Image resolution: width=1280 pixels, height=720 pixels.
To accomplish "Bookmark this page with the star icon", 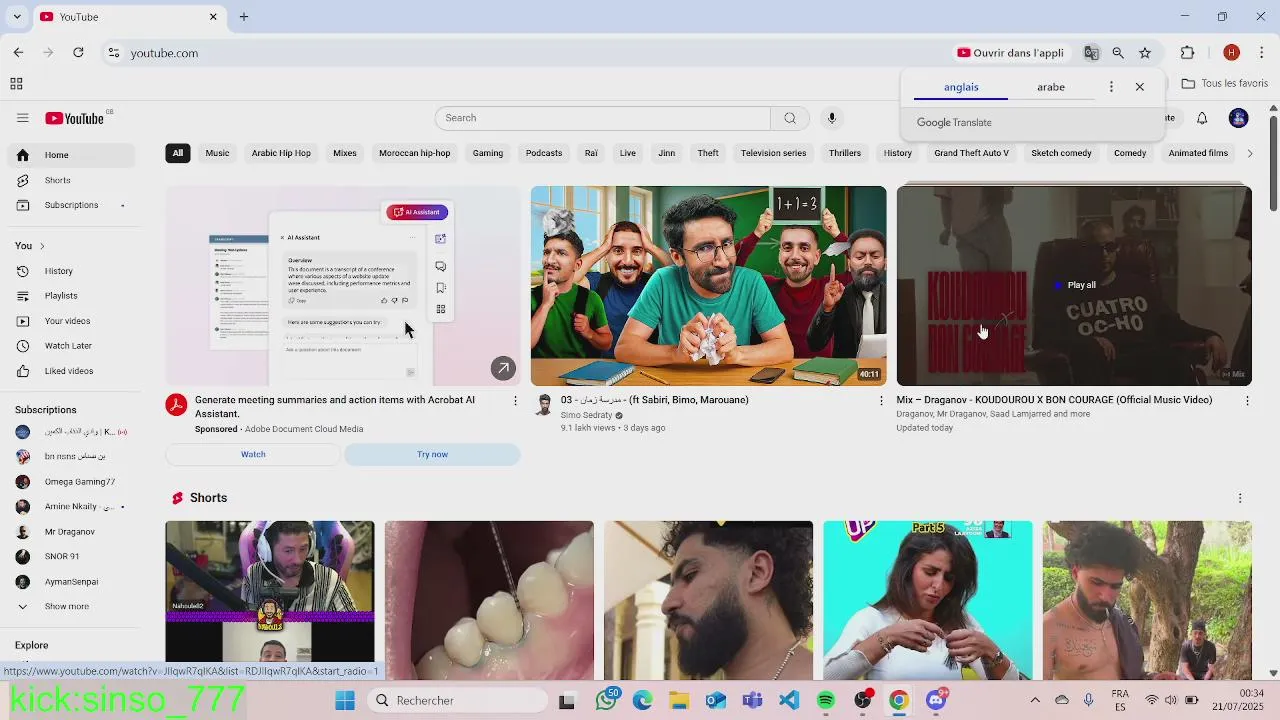I will tap(1145, 53).
